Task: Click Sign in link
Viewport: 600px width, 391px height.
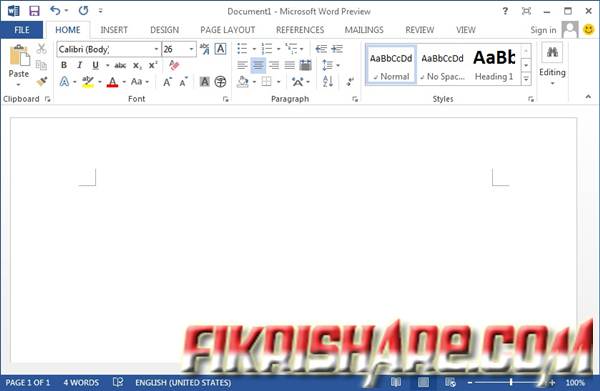Action: tap(543, 30)
